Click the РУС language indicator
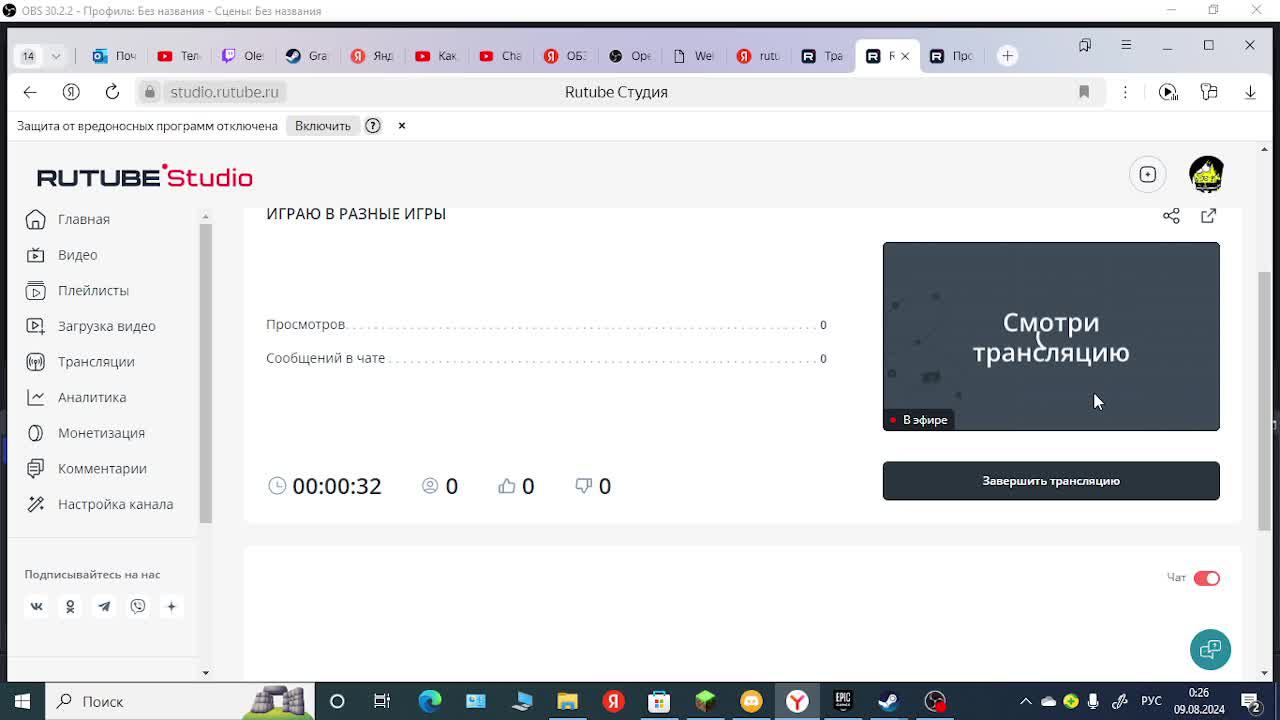Viewport: 1280px width, 720px height. click(x=1152, y=701)
